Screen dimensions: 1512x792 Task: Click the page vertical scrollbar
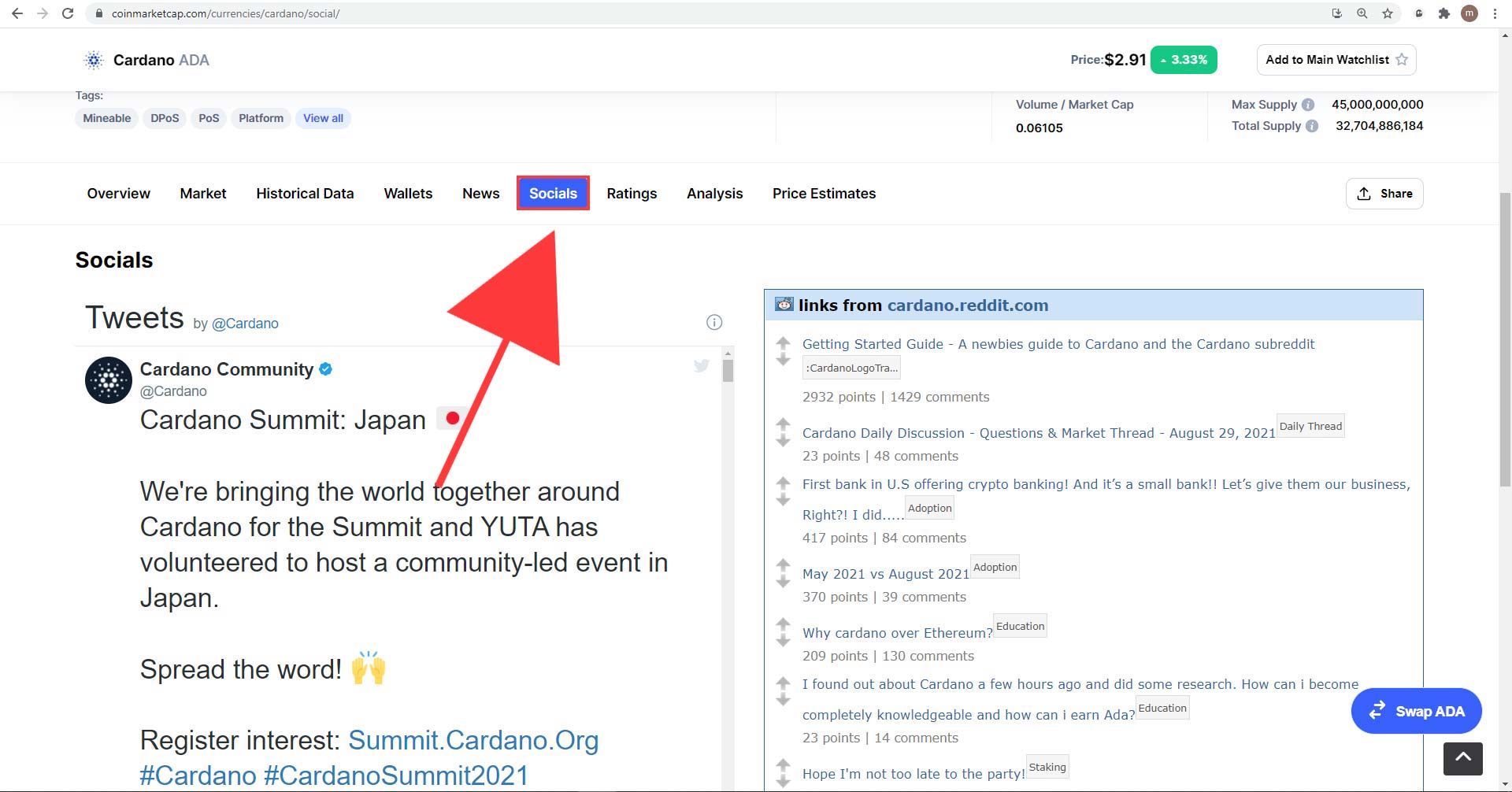(1505, 340)
